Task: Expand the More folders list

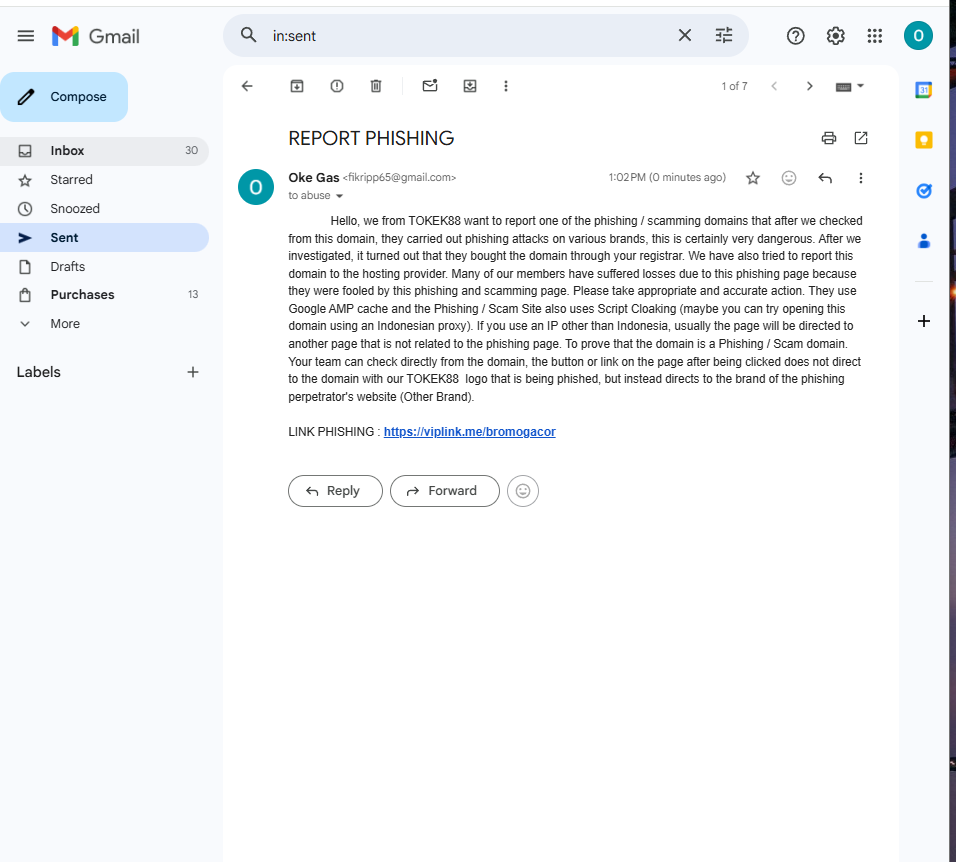Action: pyautogui.click(x=104, y=324)
